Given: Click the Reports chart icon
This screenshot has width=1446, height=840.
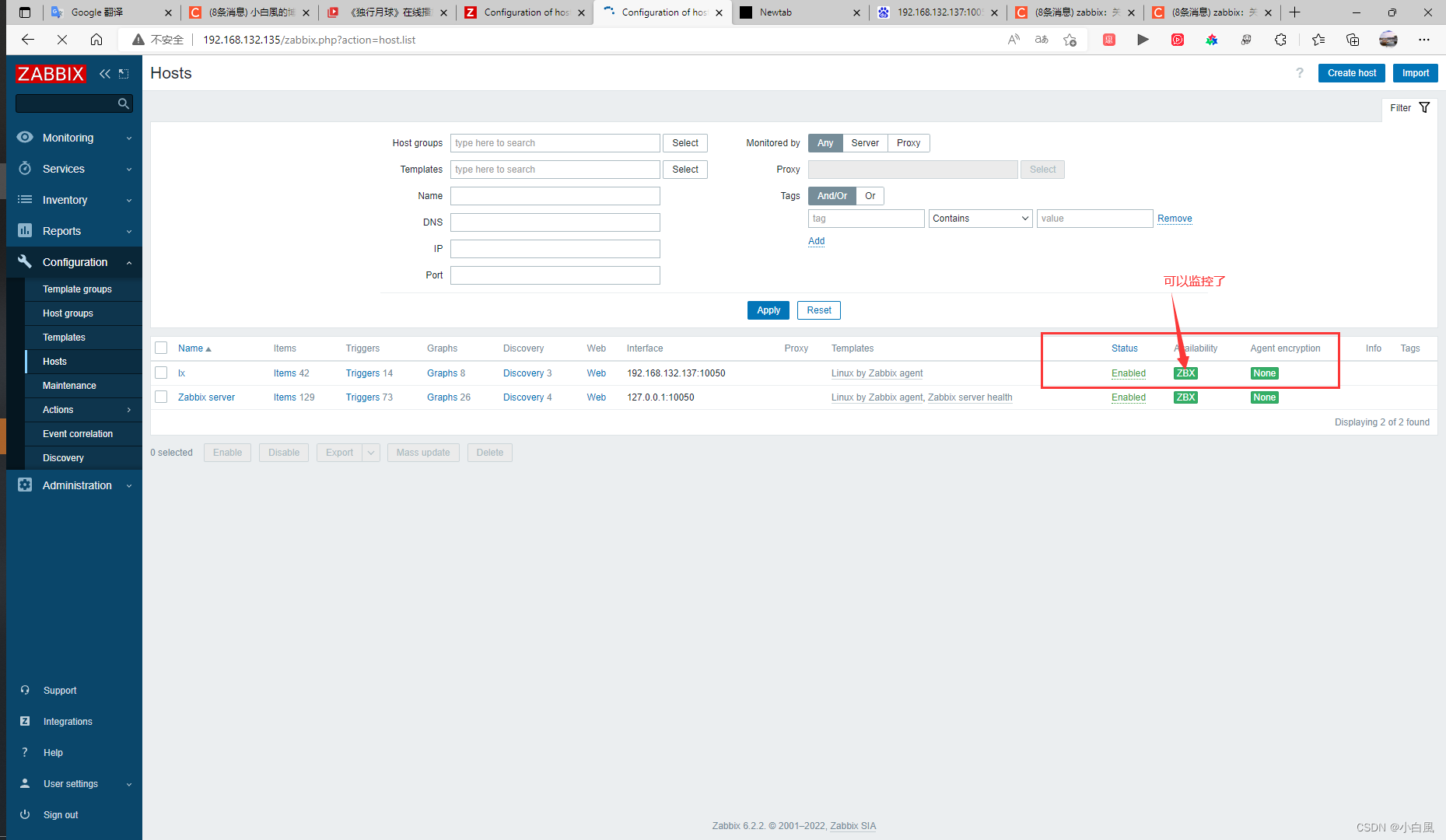Looking at the screenshot, I should [x=25, y=230].
